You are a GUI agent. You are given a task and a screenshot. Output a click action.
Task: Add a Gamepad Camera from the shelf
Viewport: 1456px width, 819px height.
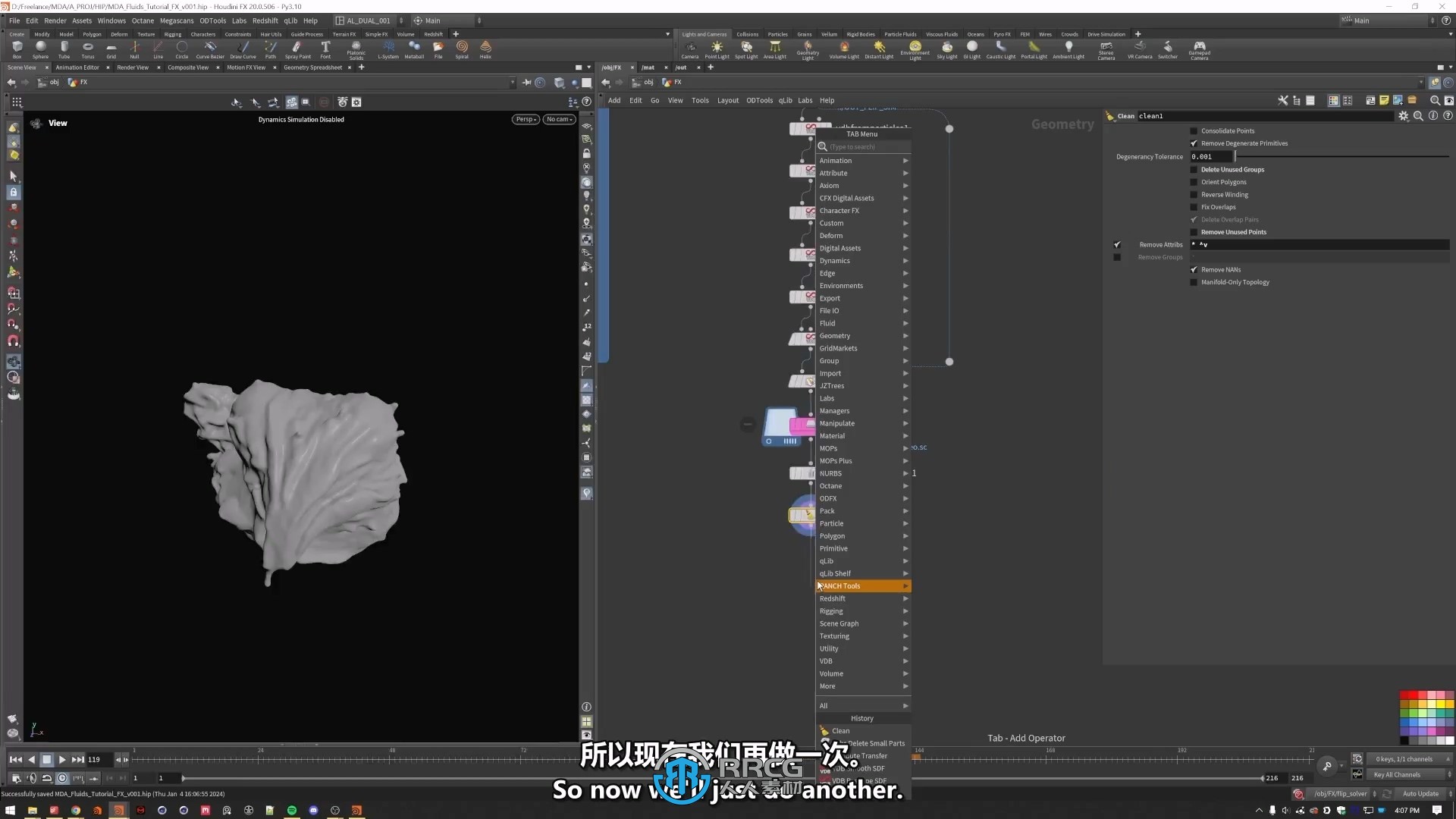(1199, 51)
